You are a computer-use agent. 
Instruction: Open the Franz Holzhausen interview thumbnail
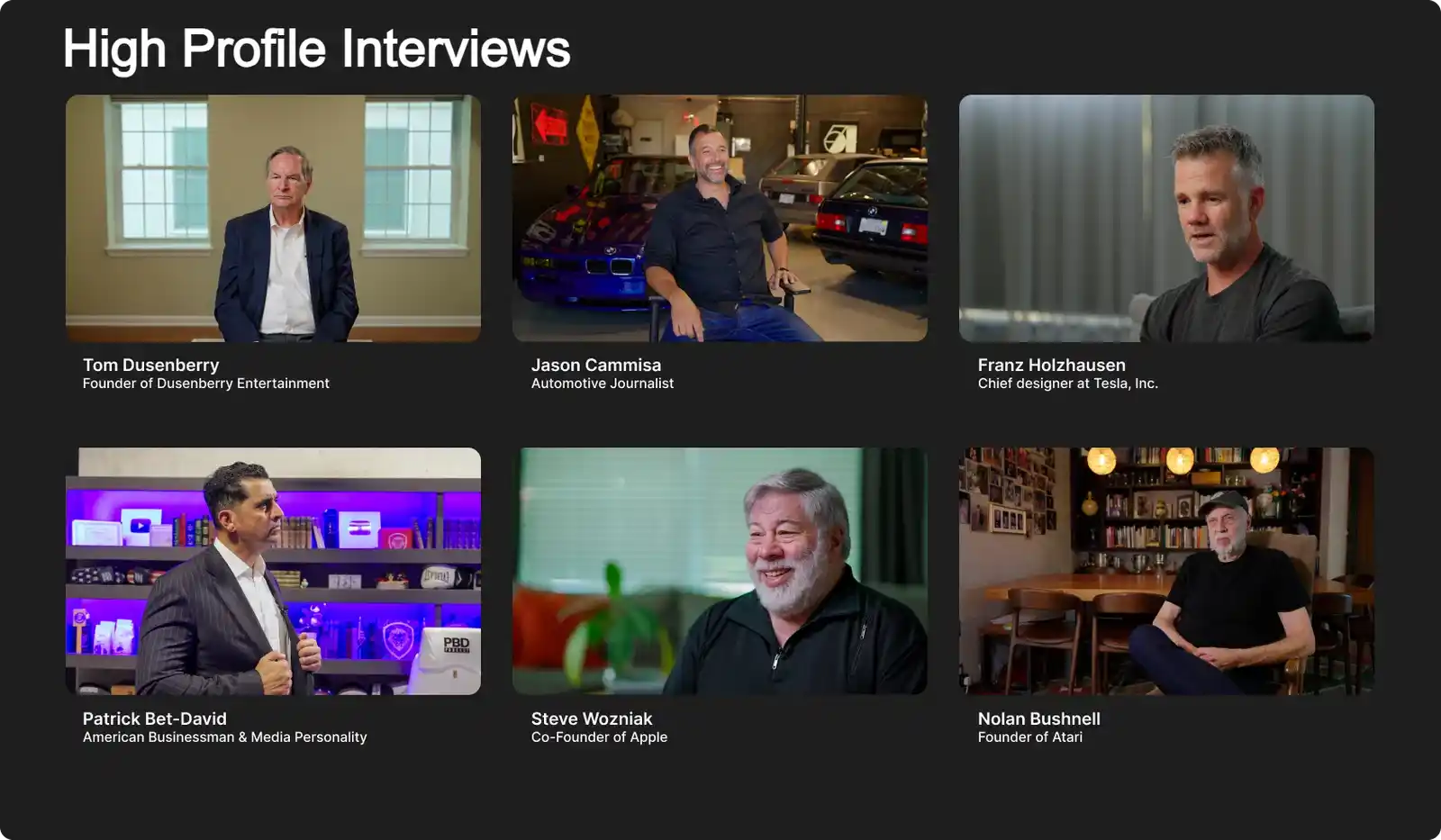(1166, 218)
